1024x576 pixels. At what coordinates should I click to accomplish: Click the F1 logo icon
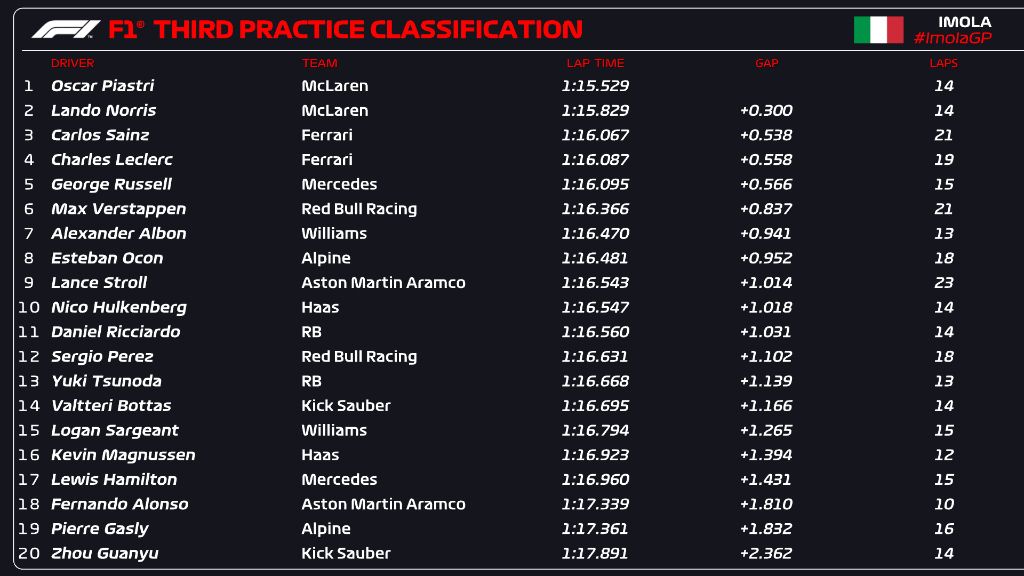point(66,29)
